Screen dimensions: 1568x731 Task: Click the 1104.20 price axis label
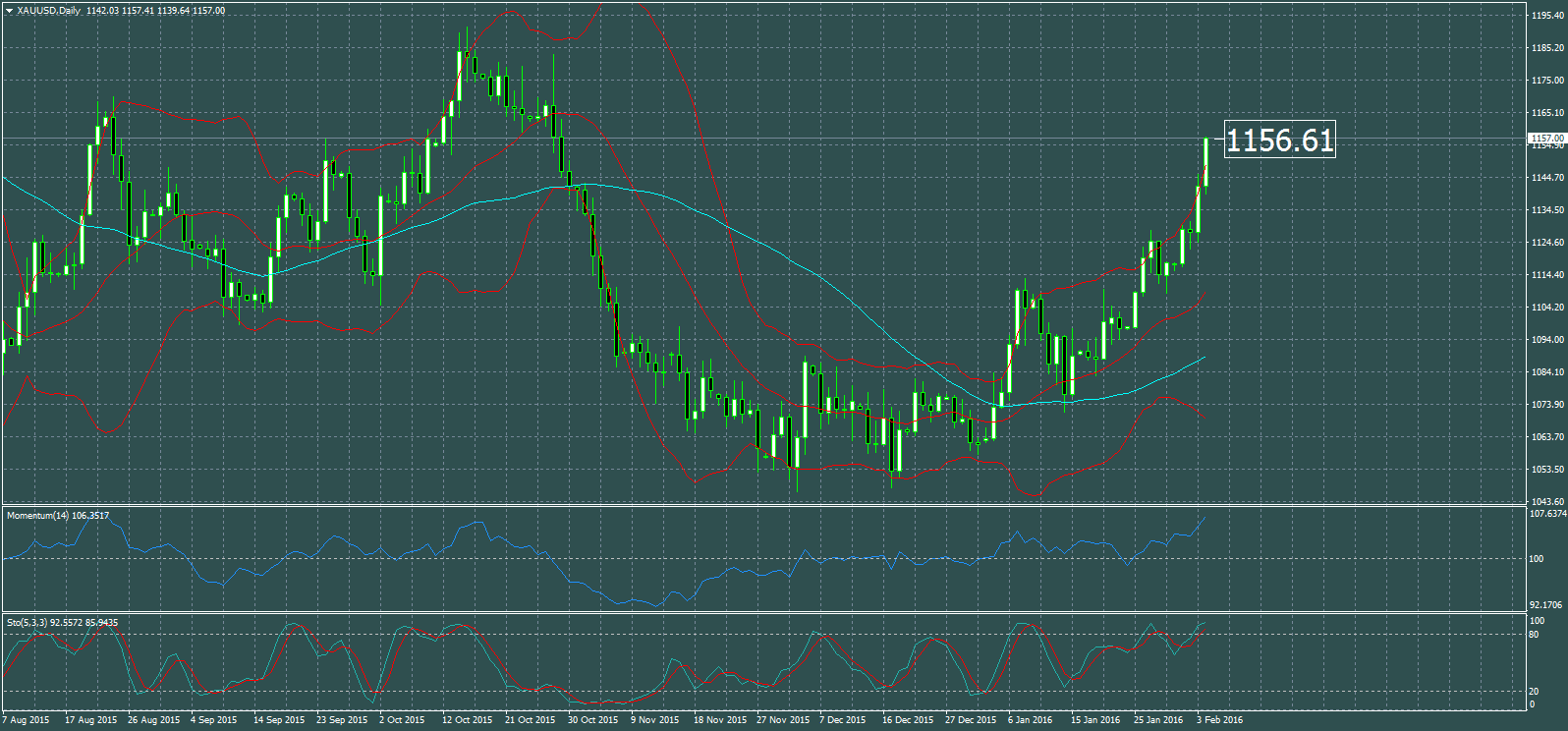point(1547,308)
